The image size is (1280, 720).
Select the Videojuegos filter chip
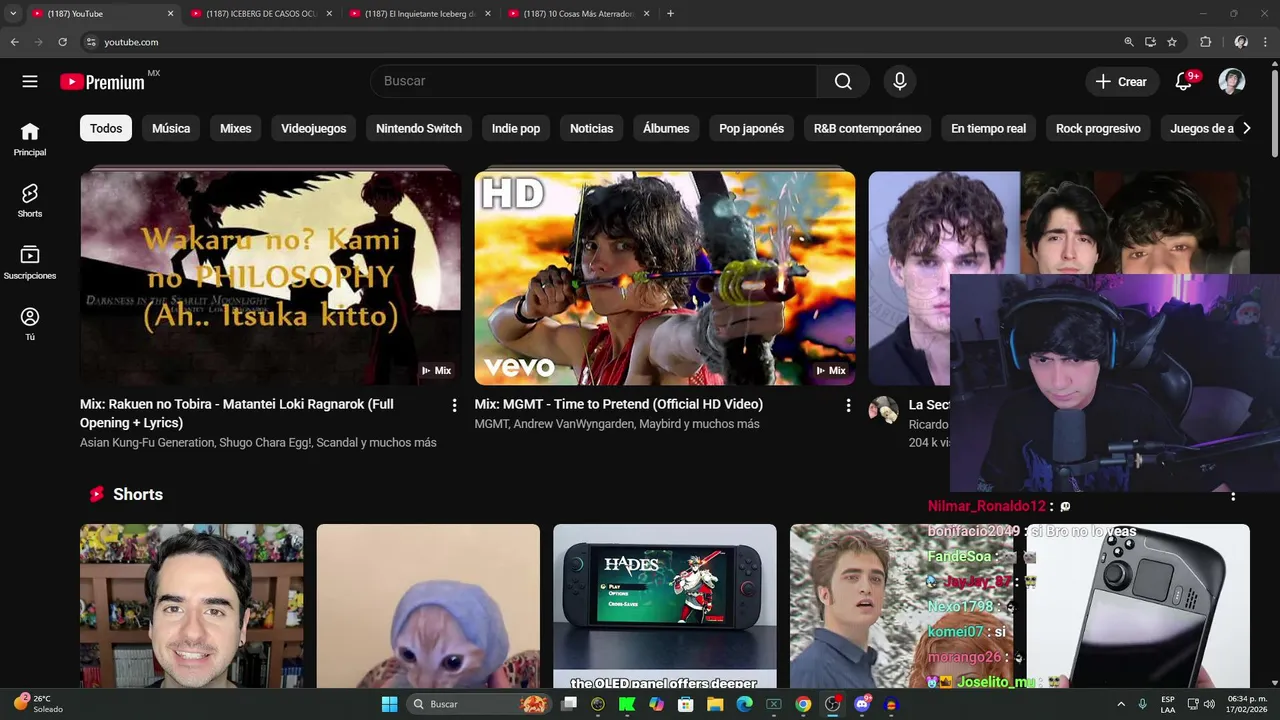(313, 128)
